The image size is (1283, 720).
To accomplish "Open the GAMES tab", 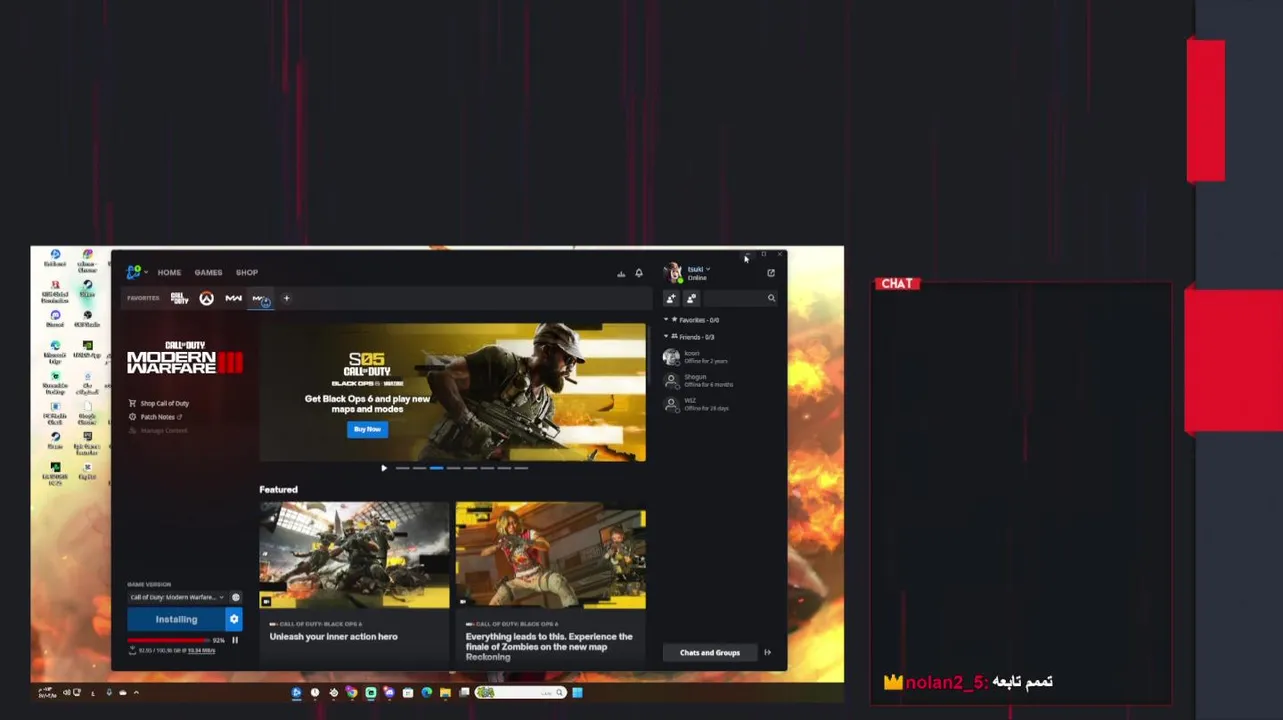I will pyautogui.click(x=208, y=272).
